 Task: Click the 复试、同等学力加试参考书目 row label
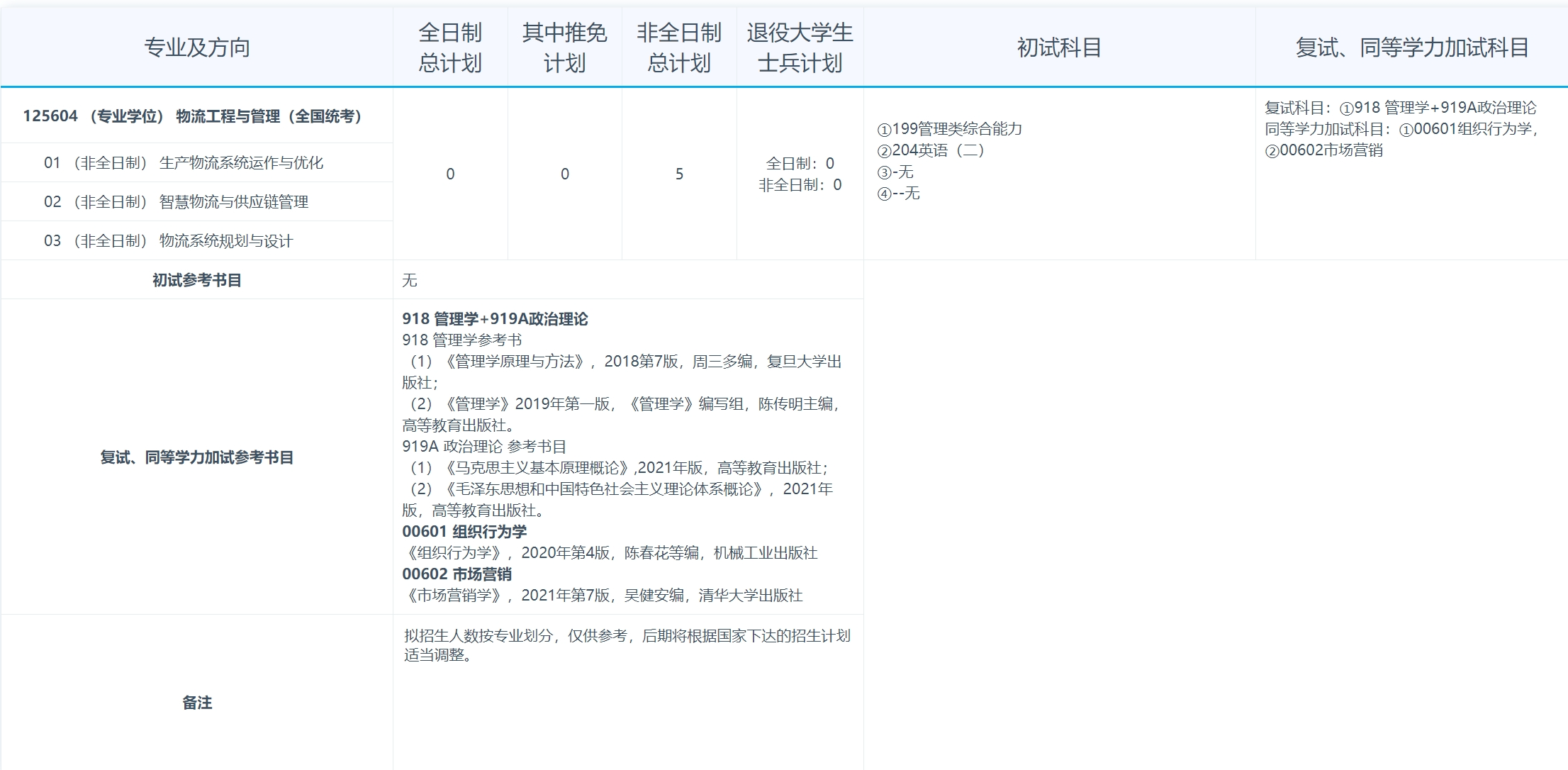coord(197,458)
